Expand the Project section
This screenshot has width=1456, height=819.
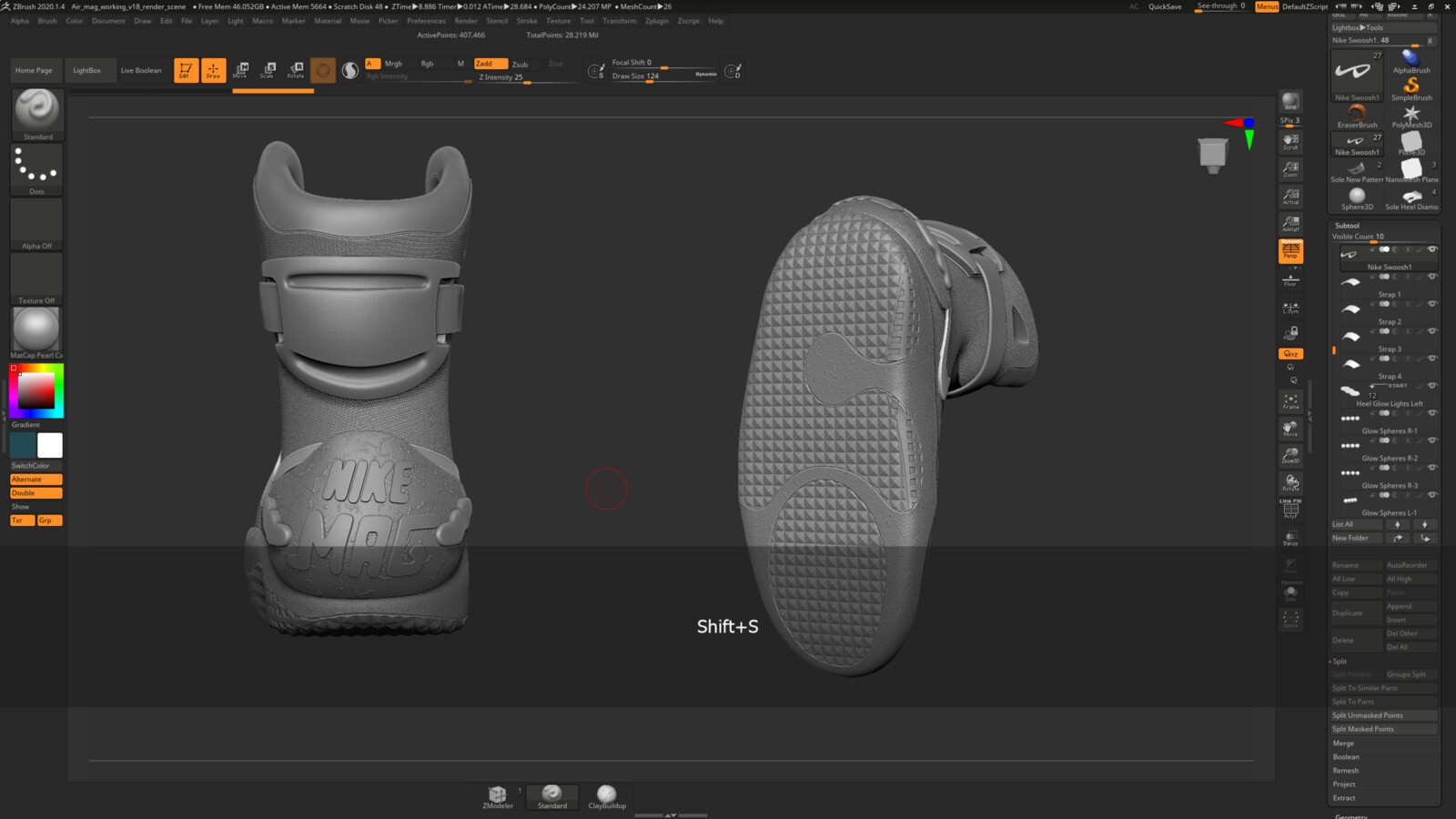pyautogui.click(x=1344, y=784)
